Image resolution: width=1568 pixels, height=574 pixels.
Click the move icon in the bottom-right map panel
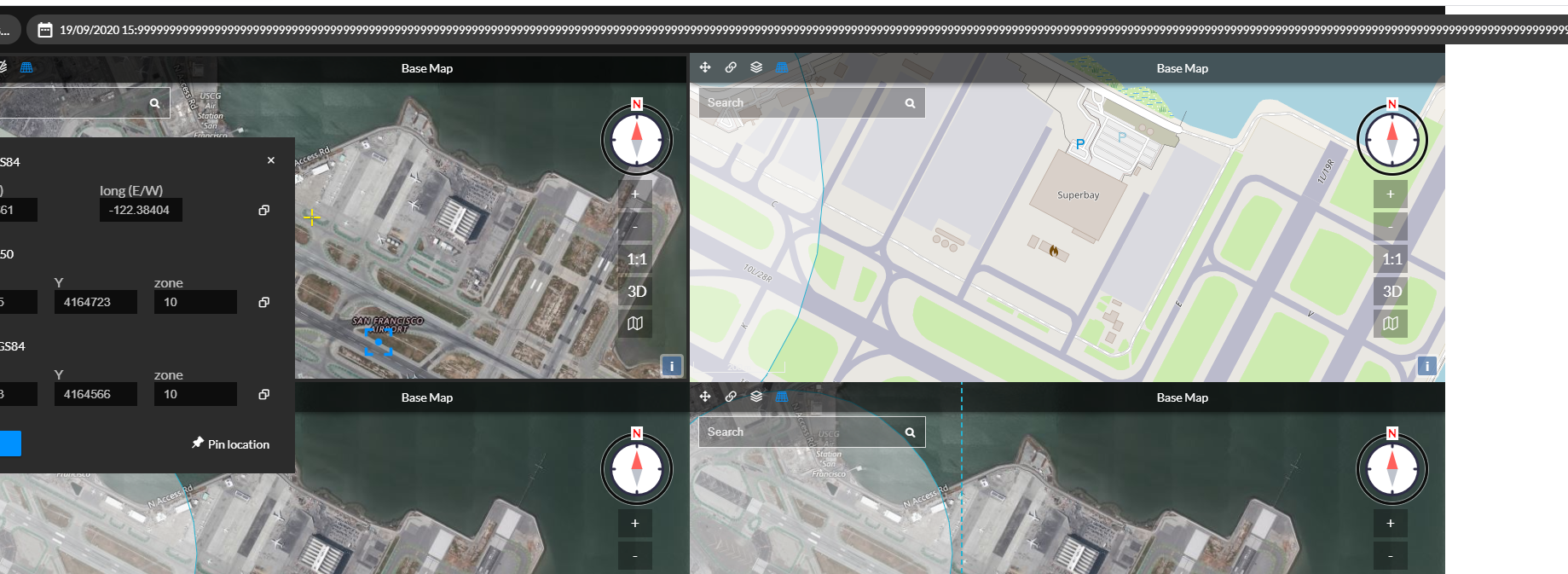pos(705,397)
